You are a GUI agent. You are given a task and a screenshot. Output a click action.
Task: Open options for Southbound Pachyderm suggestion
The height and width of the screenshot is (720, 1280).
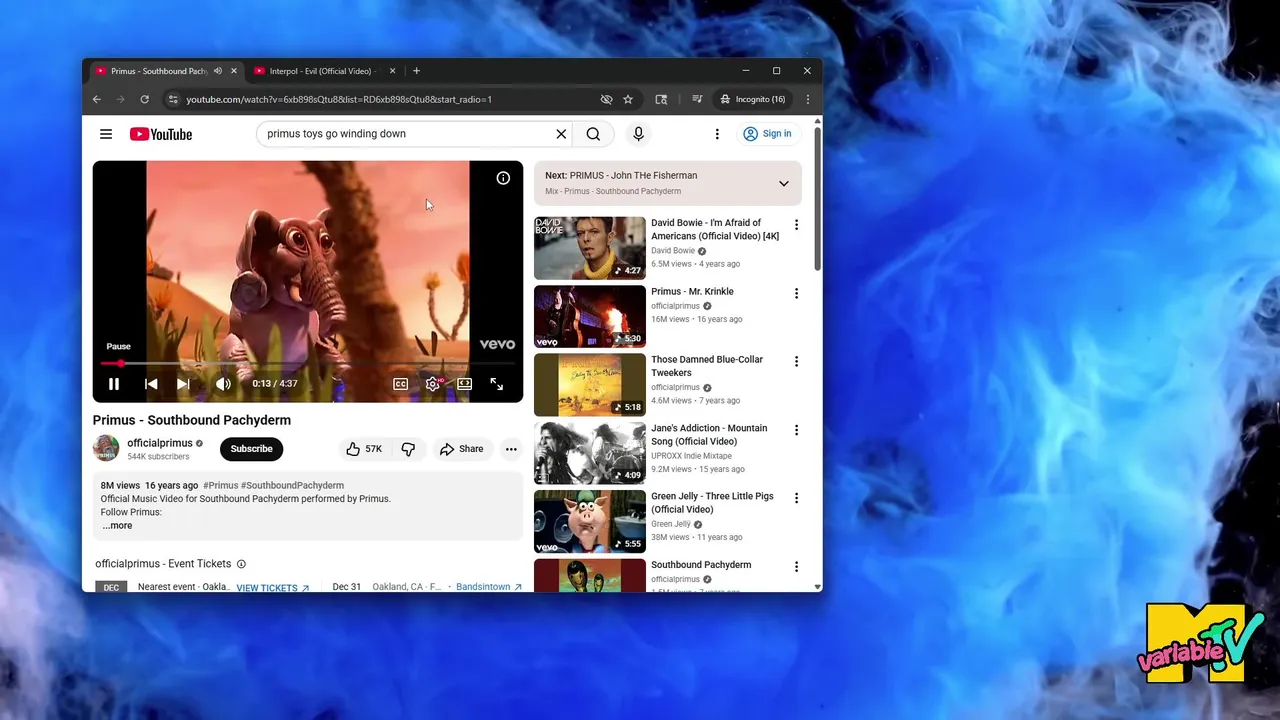click(797, 567)
